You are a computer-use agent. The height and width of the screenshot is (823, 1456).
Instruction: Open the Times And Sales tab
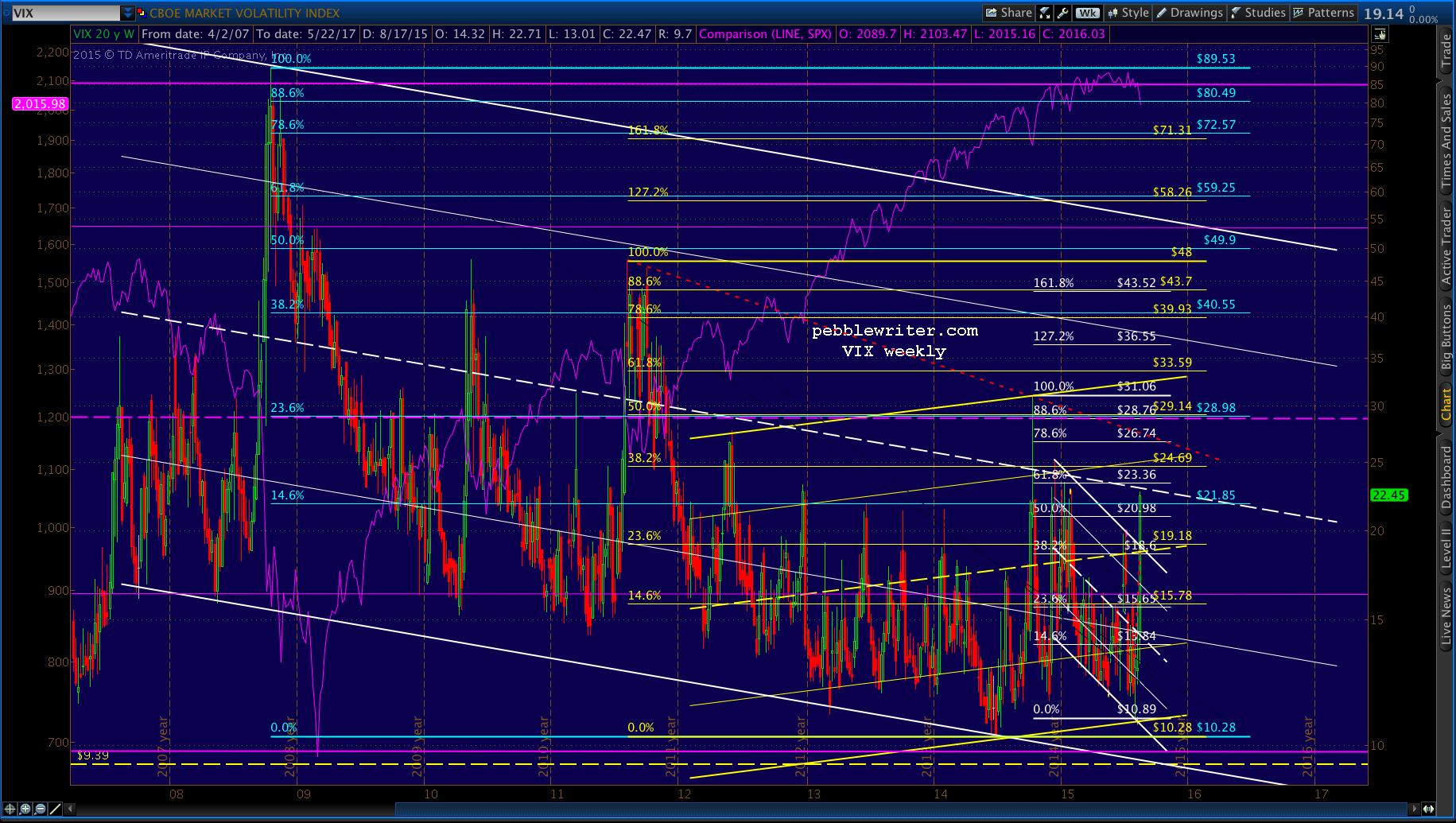point(1446,142)
